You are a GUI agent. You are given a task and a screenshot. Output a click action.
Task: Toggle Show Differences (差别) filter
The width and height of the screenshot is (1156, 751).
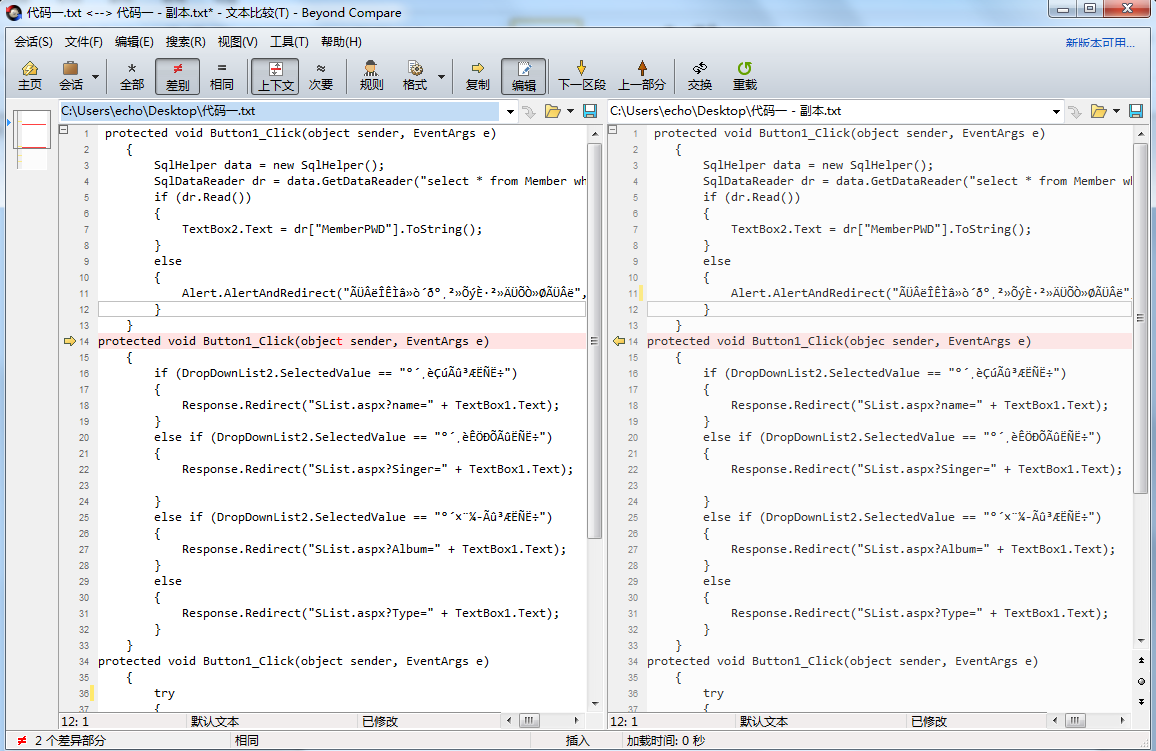coord(177,76)
